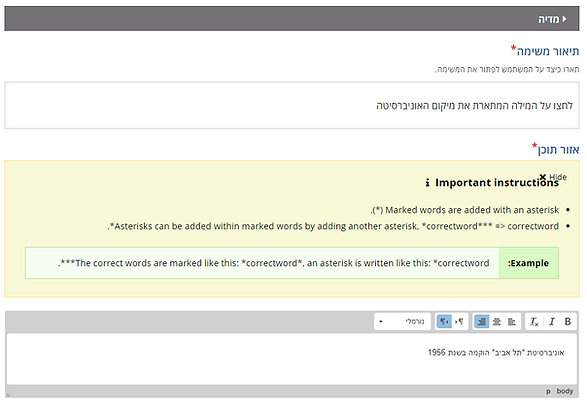Open the נורמלי paragraph format dropdown
Viewport: 587px width, 407px height.
(x=402, y=322)
